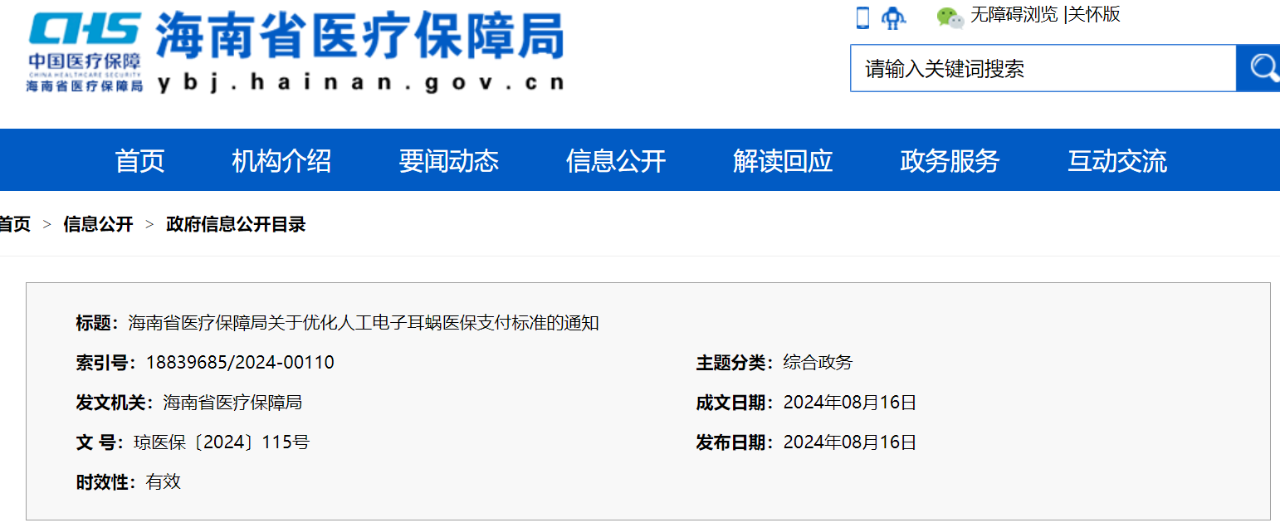
Task: Click the WeChat icon in header
Action: click(949, 17)
